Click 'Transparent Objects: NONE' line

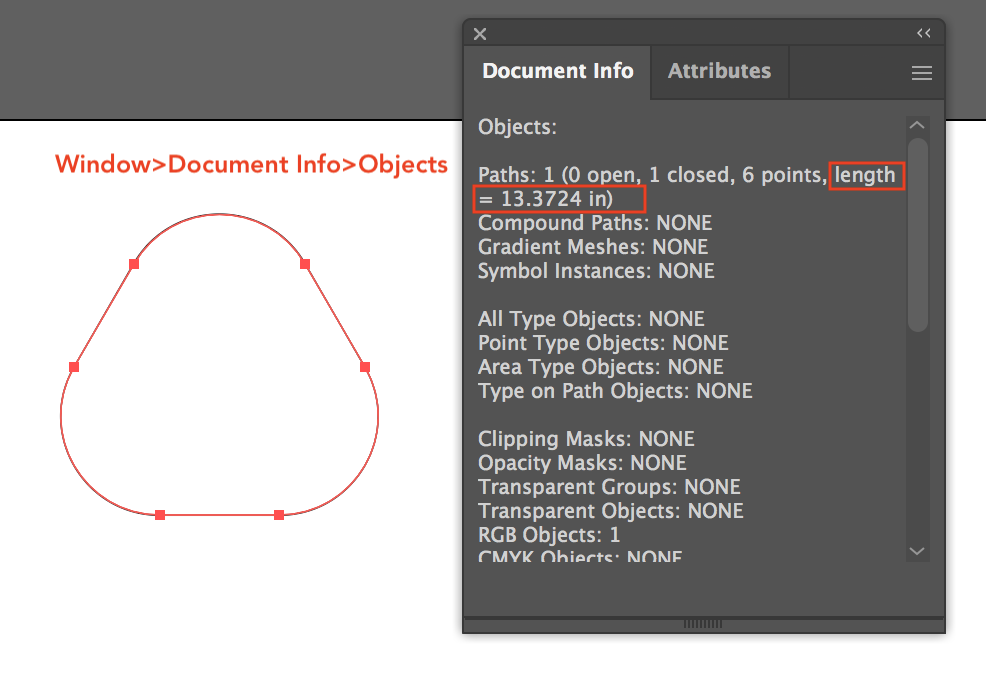pos(611,511)
